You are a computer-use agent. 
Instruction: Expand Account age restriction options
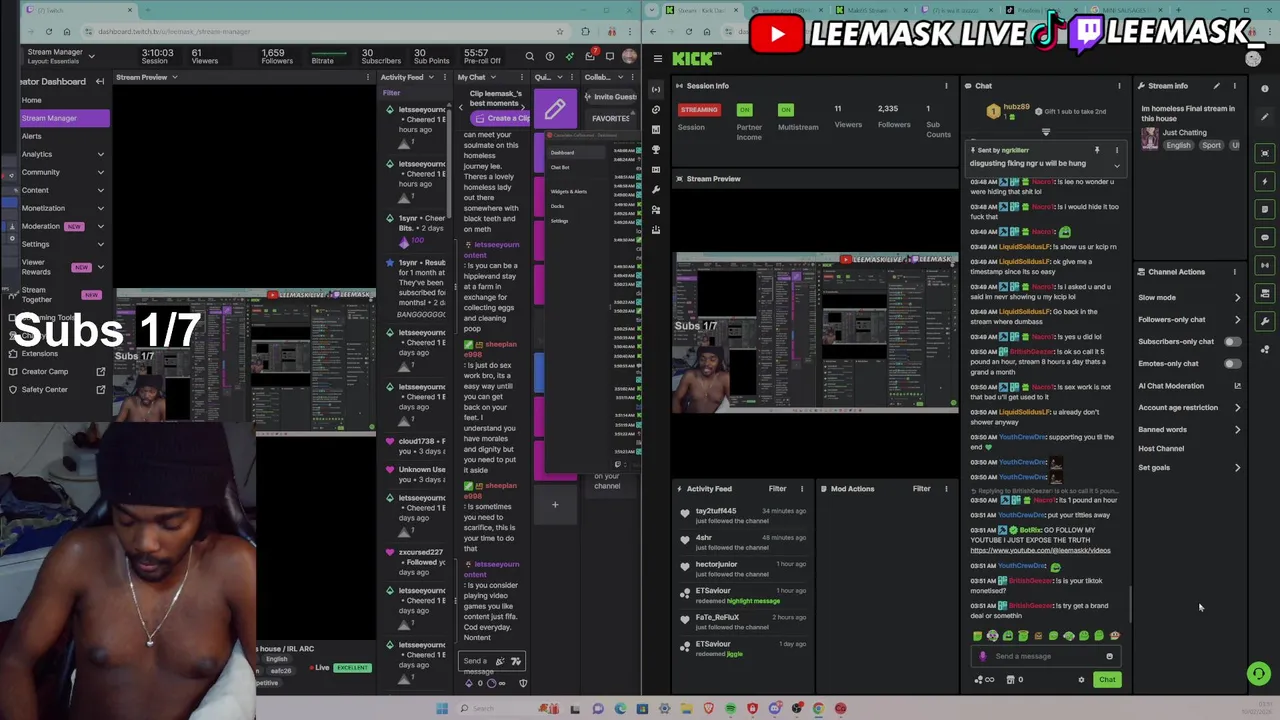(1237, 408)
